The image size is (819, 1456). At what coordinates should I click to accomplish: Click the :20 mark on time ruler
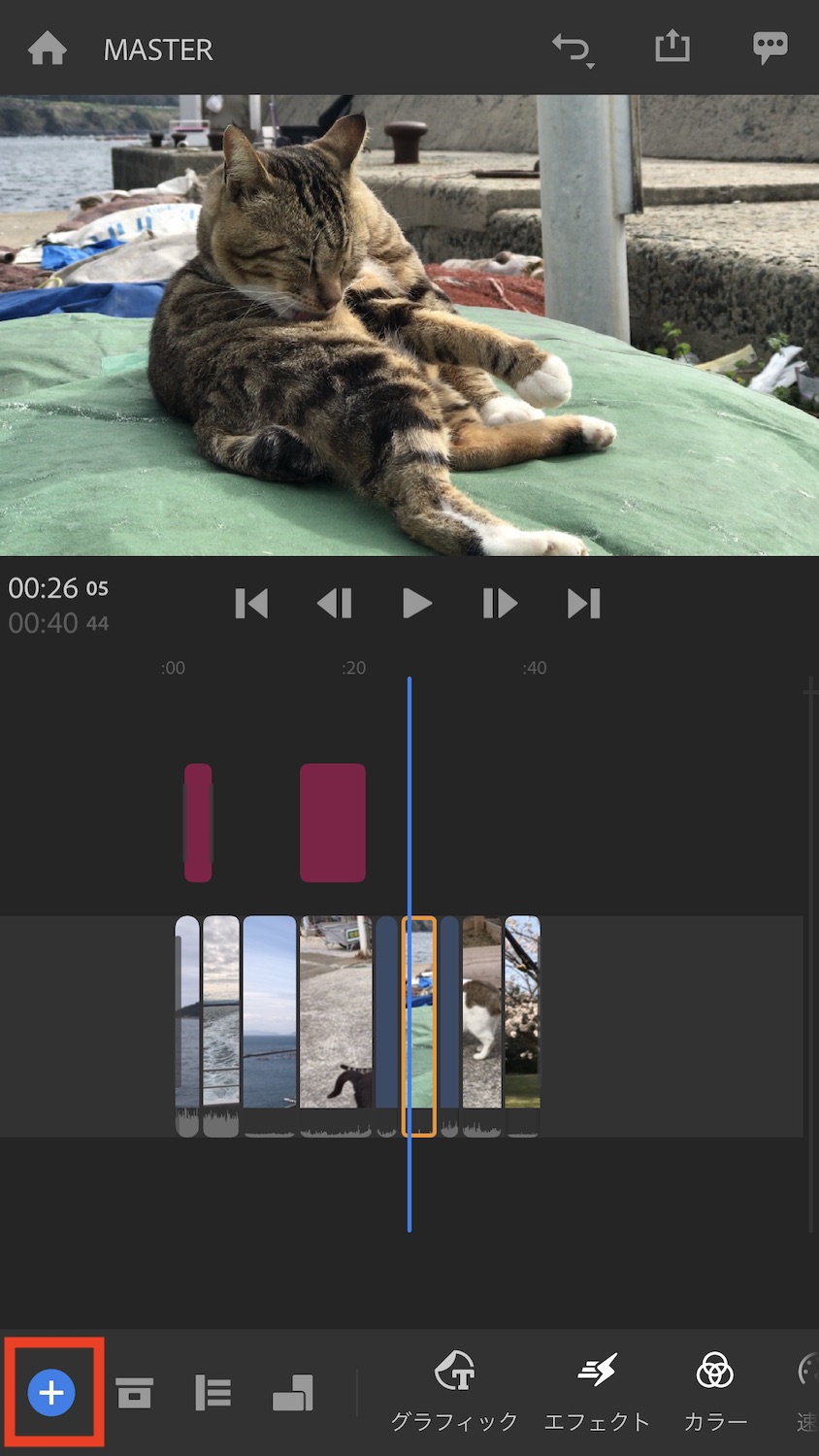coord(353,668)
